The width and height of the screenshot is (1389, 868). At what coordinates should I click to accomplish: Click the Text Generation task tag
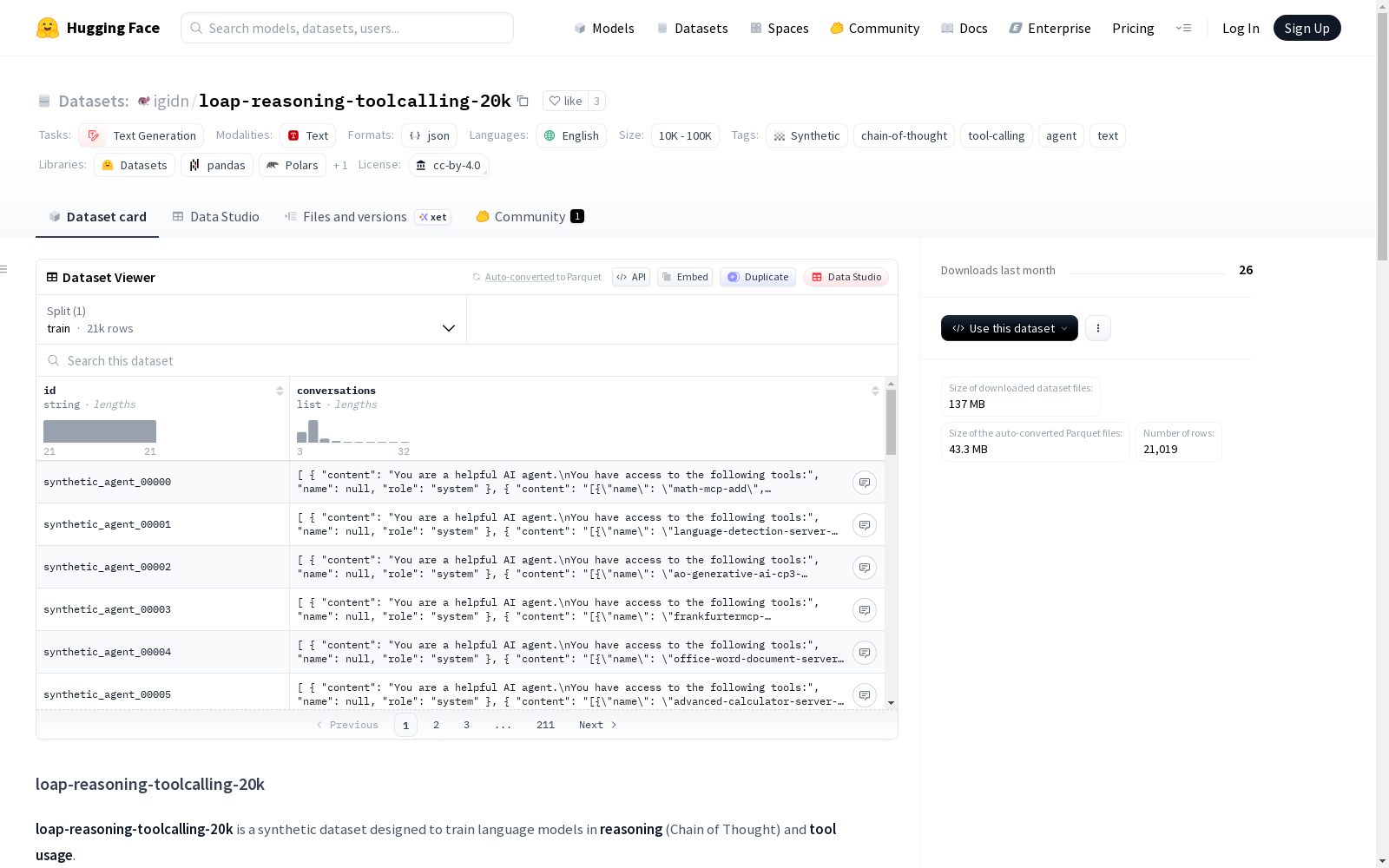click(x=141, y=135)
